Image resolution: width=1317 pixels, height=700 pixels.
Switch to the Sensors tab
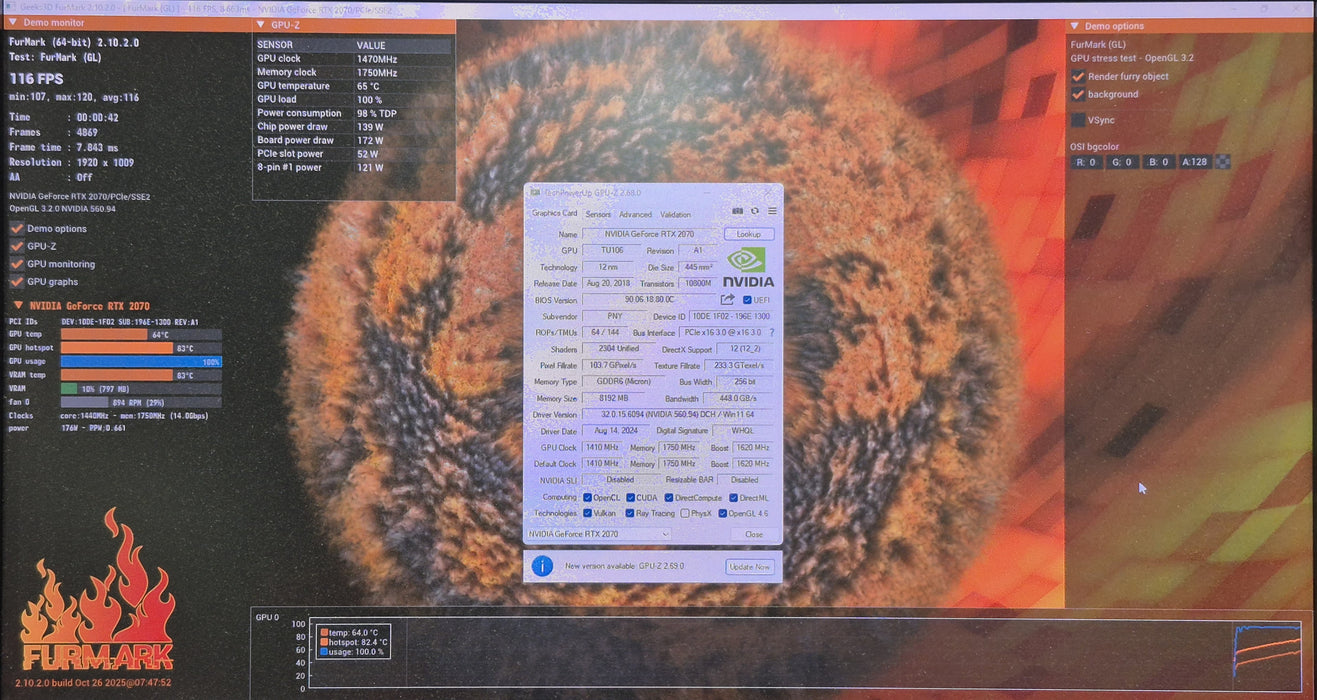click(598, 214)
